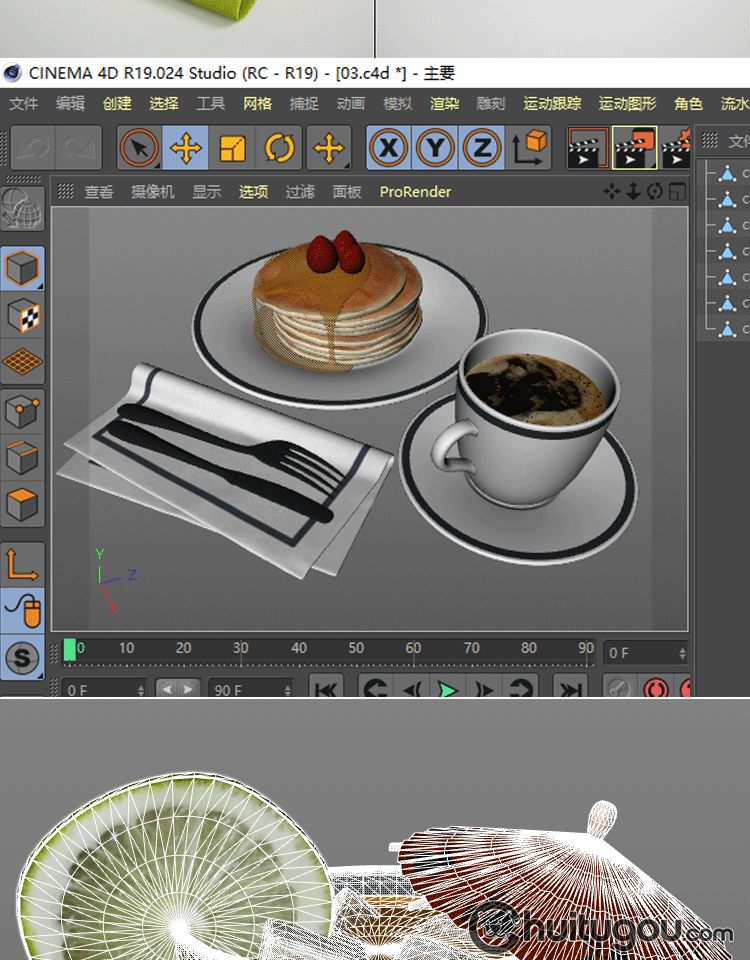Click the coordinate system cube icon
Viewport: 750px width, 960px height.
tap(530, 148)
